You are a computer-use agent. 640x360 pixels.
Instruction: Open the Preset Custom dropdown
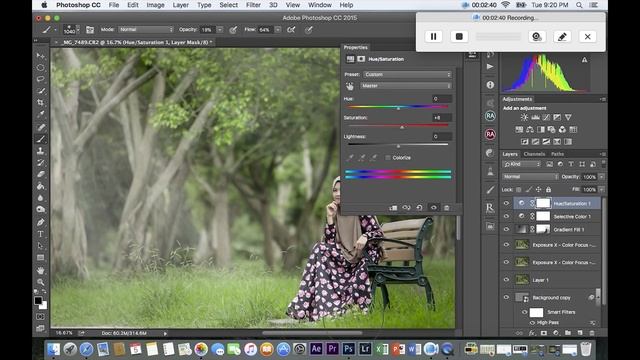(x=407, y=75)
